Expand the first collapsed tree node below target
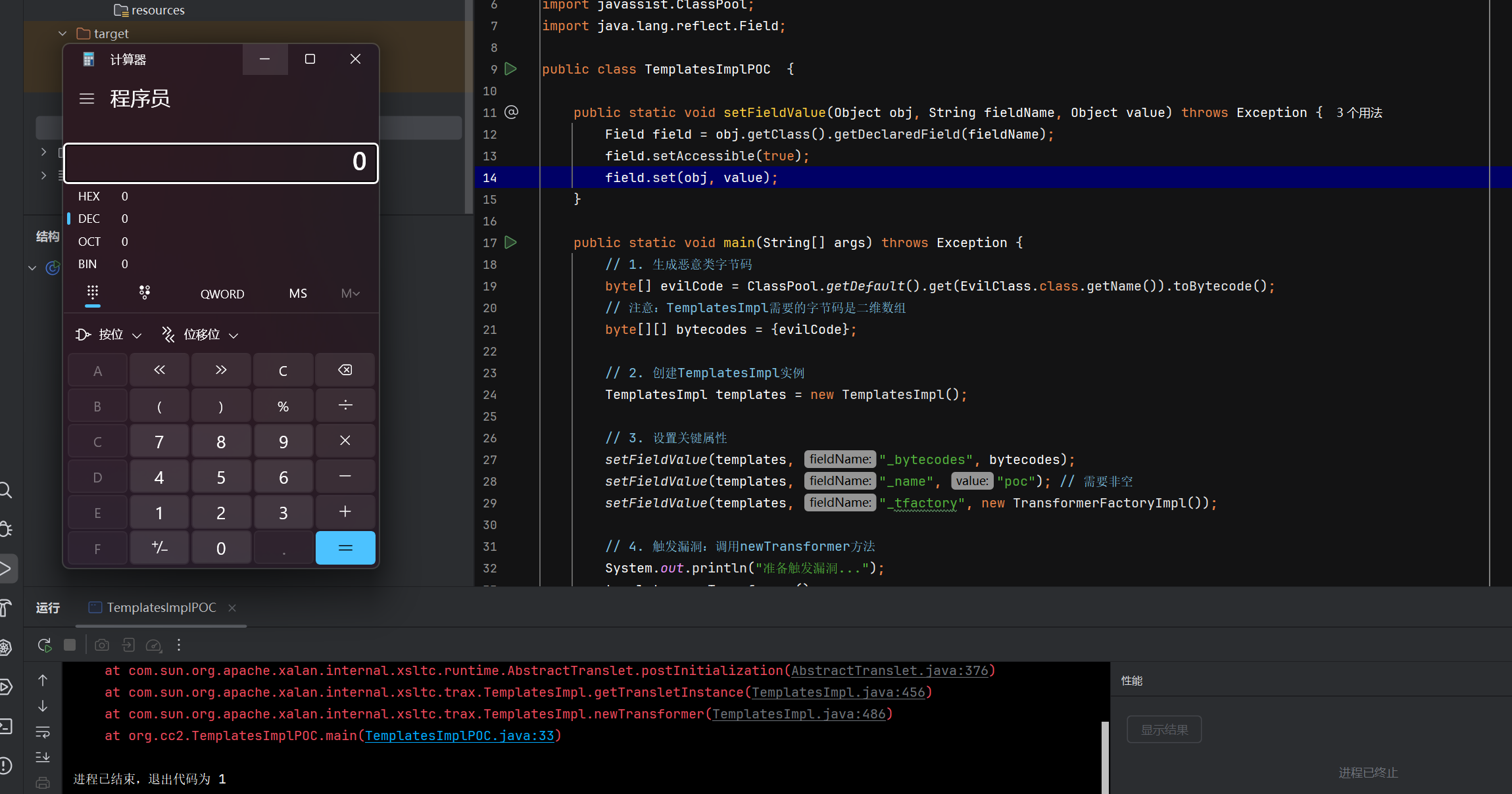Image resolution: width=1512 pixels, height=794 pixels. click(43, 152)
